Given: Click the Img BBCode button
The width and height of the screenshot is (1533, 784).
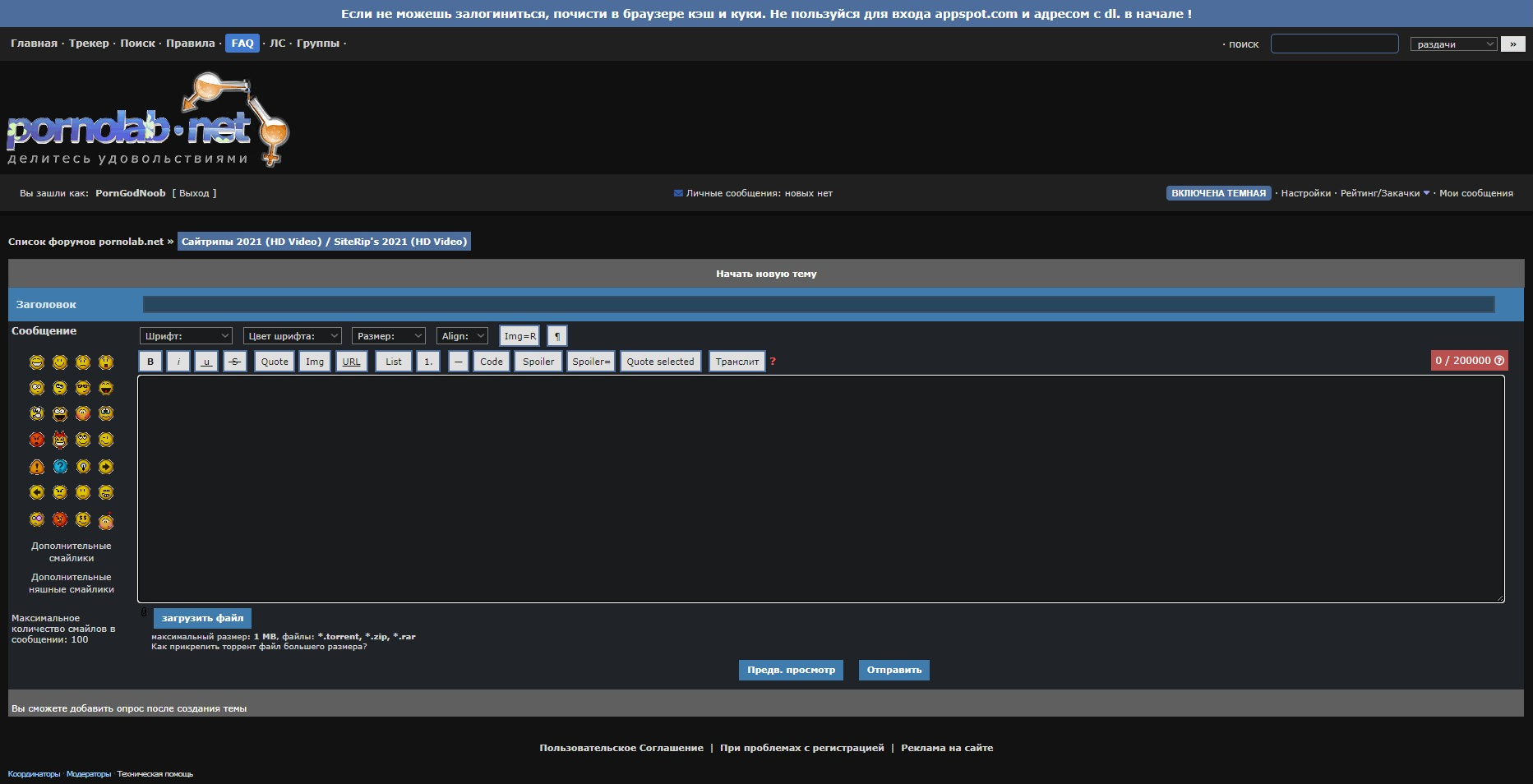Looking at the screenshot, I should (x=315, y=362).
